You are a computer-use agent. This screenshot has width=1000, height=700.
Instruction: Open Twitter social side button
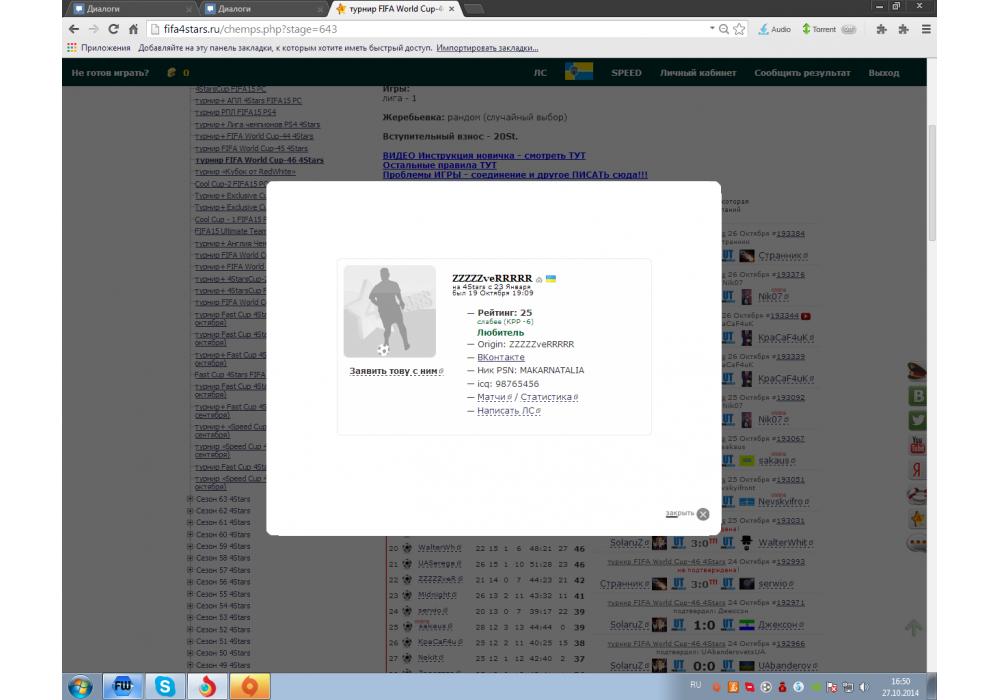[x=917, y=421]
